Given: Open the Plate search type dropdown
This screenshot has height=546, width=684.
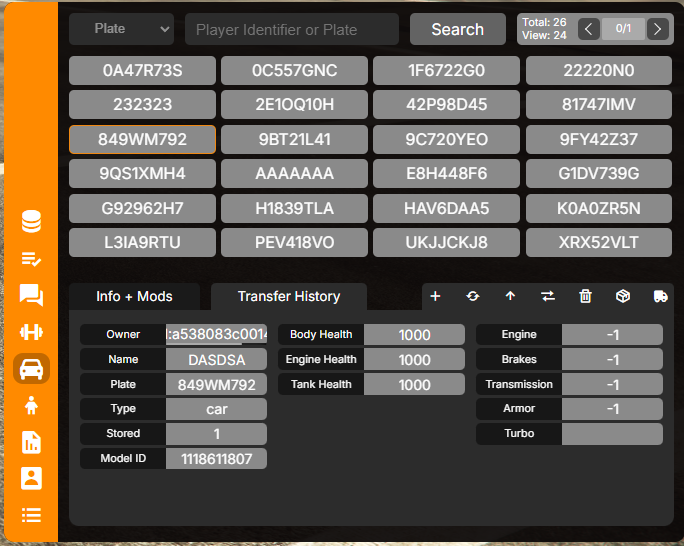Looking at the screenshot, I should click(121, 29).
